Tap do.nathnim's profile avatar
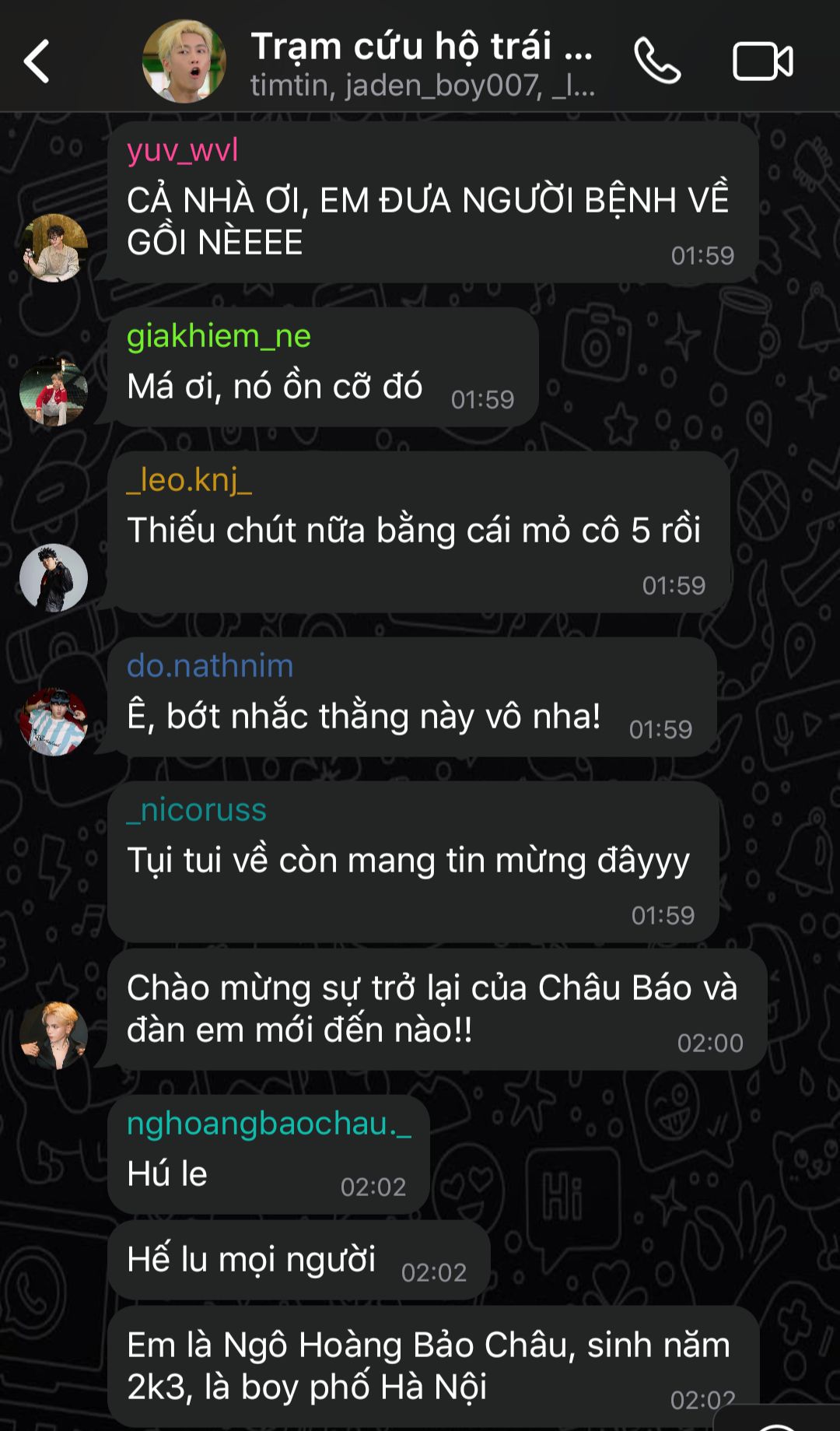Screen dimensions: 840x1431 tap(54, 721)
